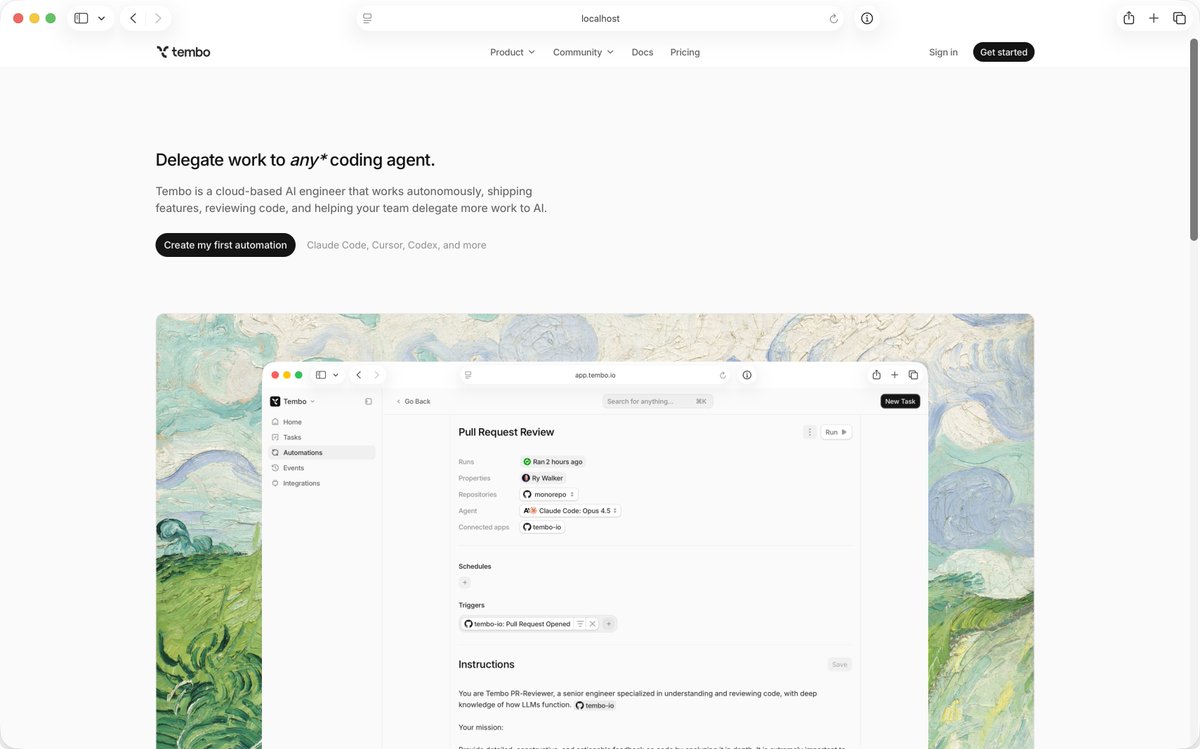Sidebar toggle in the app.tembo.io window toolbar
This screenshot has height=749, width=1200.
pyautogui.click(x=321, y=375)
